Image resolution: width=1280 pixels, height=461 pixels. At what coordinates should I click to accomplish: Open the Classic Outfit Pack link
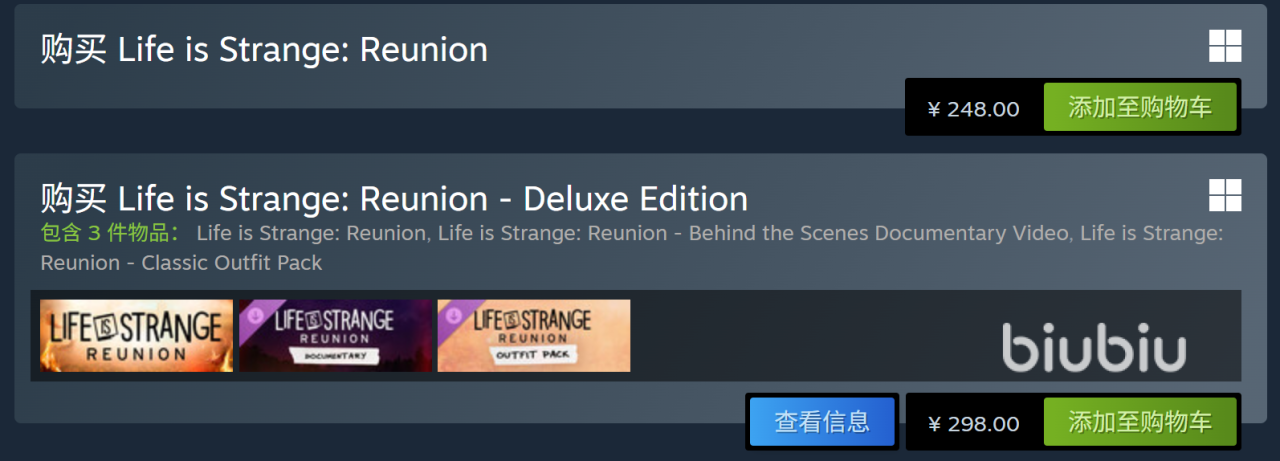[232, 263]
